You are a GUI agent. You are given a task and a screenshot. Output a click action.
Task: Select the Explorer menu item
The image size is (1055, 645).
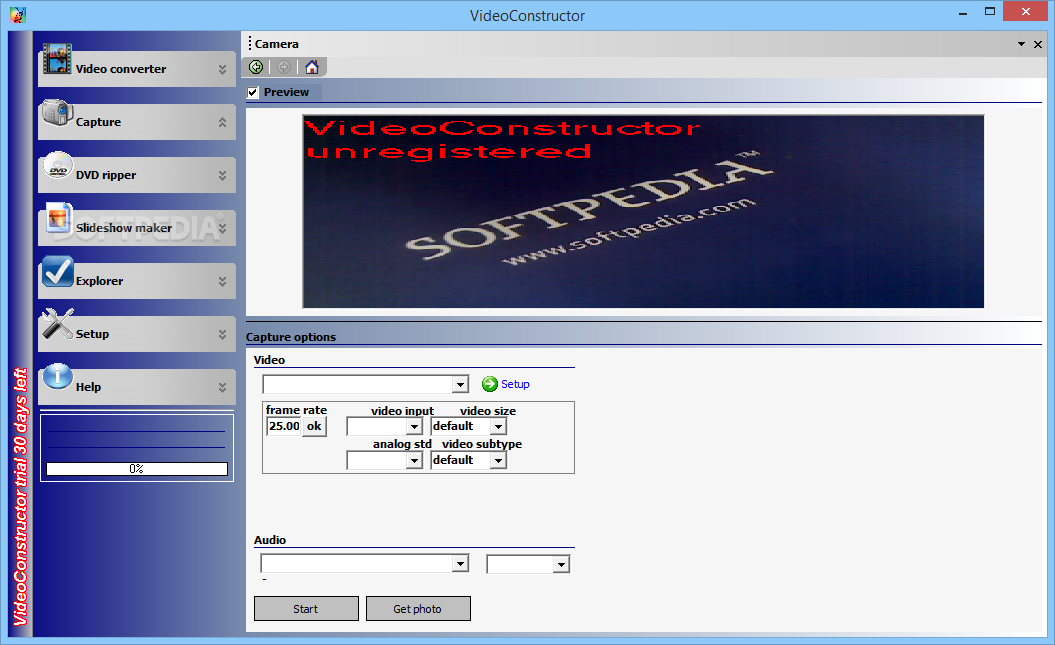[x=137, y=281]
